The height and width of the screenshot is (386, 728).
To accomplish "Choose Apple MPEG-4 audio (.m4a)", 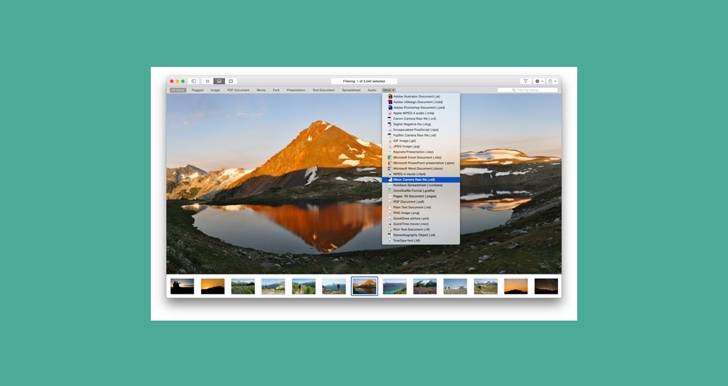I will pos(421,113).
